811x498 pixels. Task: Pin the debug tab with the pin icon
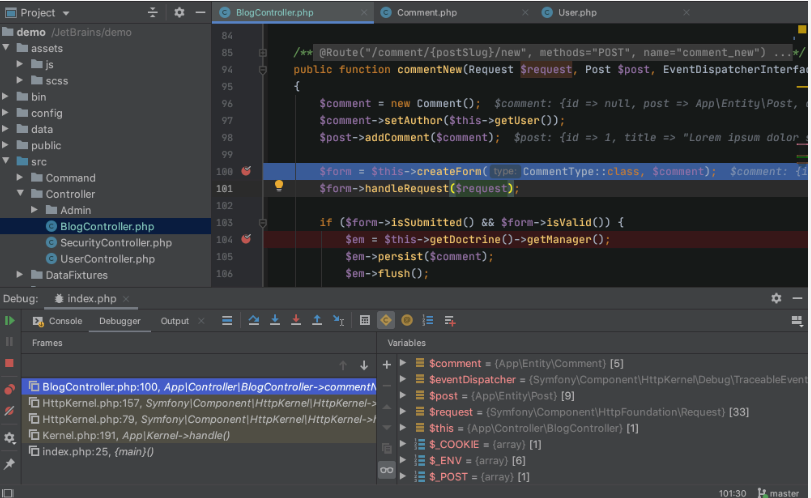[x=9, y=464]
